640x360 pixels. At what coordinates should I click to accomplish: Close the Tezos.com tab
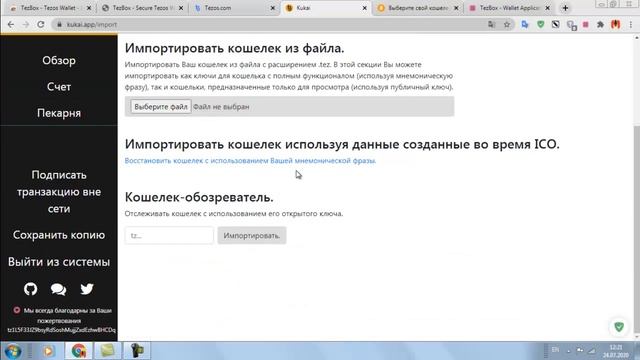[273, 8]
